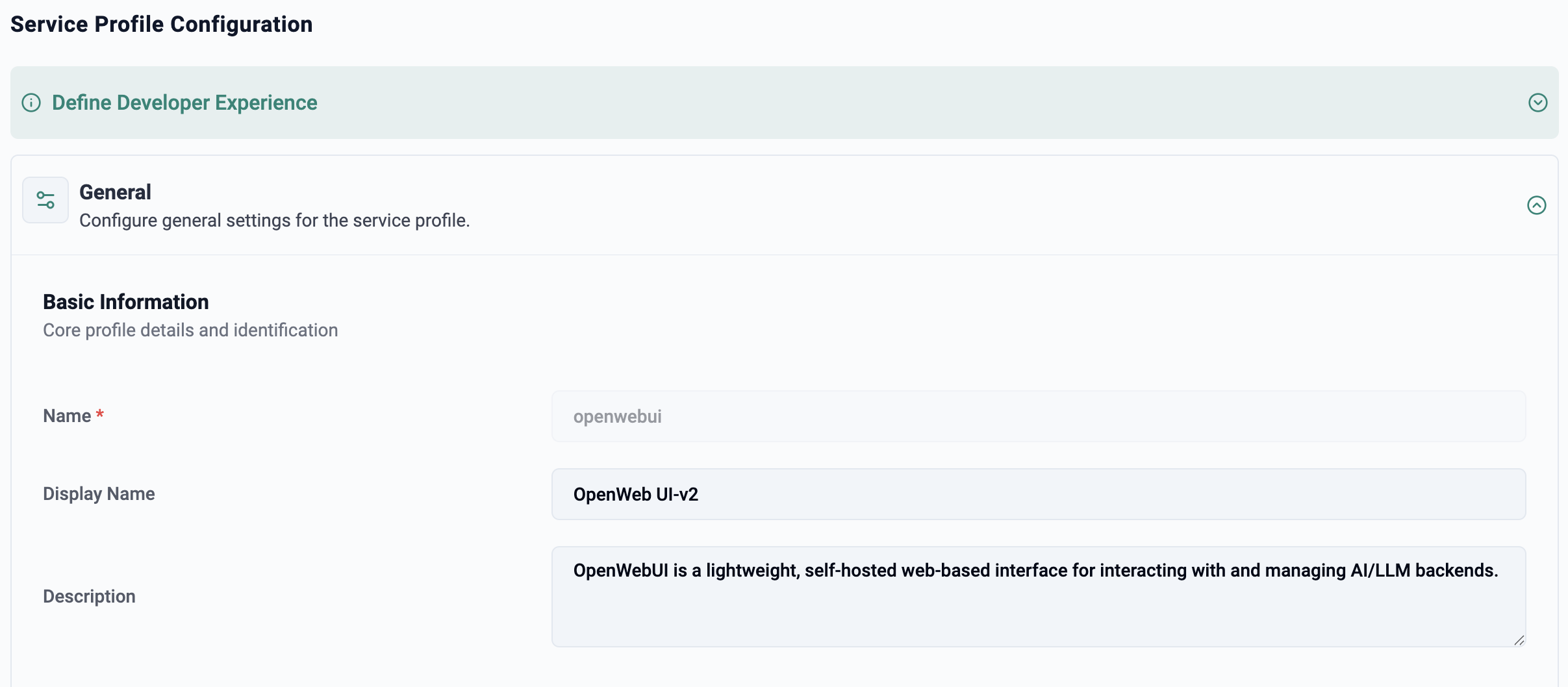
Task: Click the Service Profile Configuration page title
Action: (162, 24)
